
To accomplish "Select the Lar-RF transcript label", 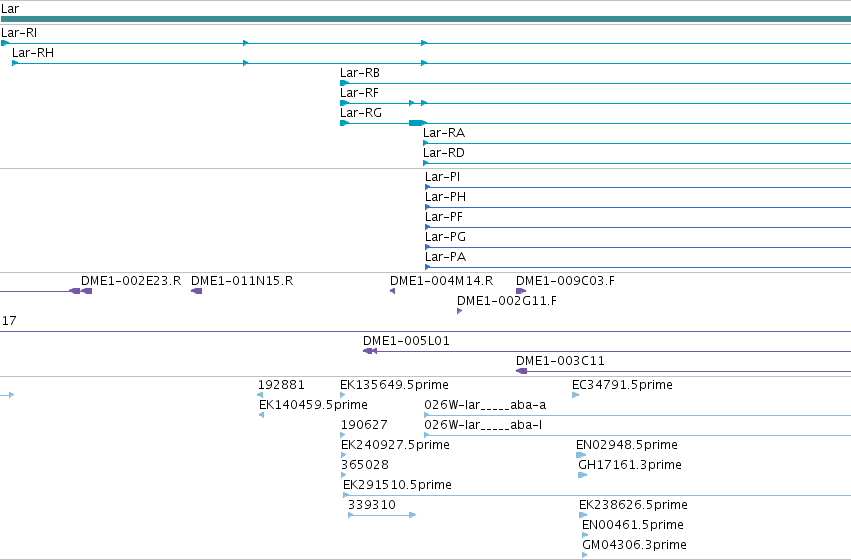I will (x=359, y=93).
